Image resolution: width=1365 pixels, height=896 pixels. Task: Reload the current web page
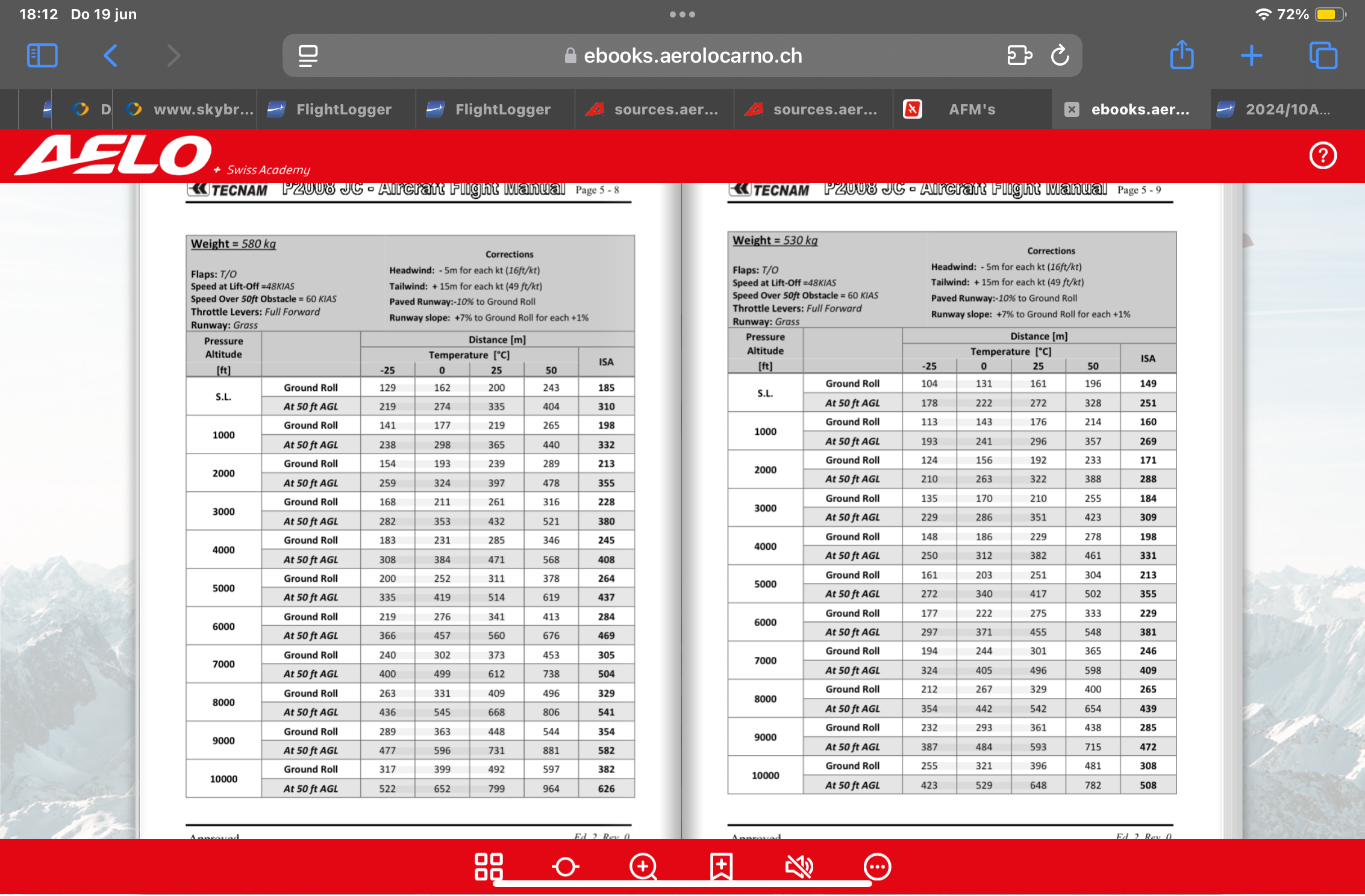point(1060,55)
